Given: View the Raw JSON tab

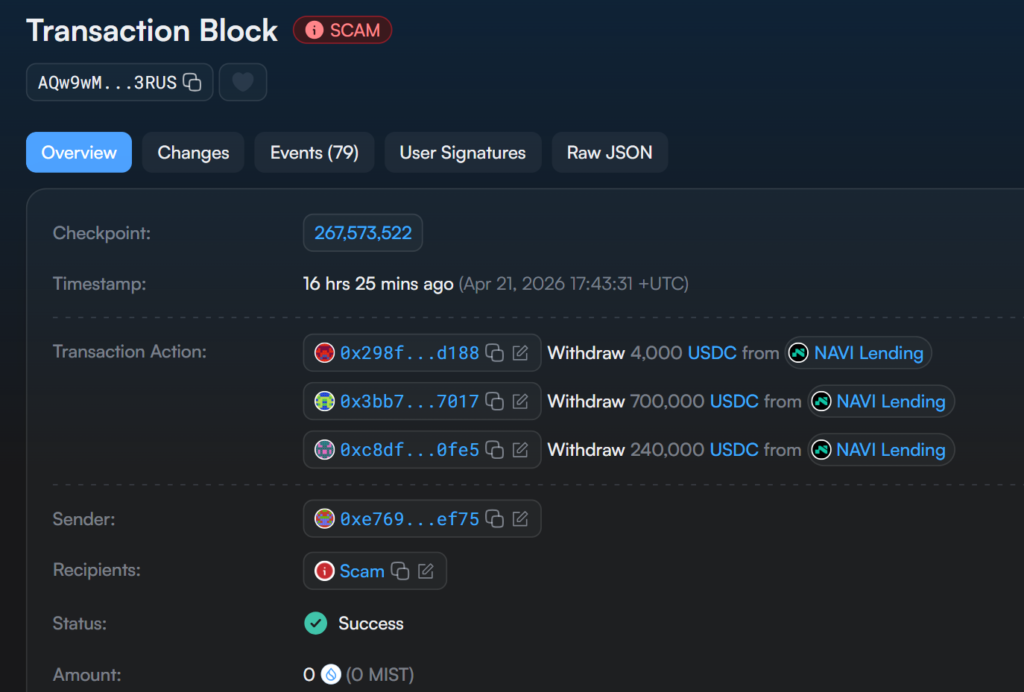Looking at the screenshot, I should point(610,152).
